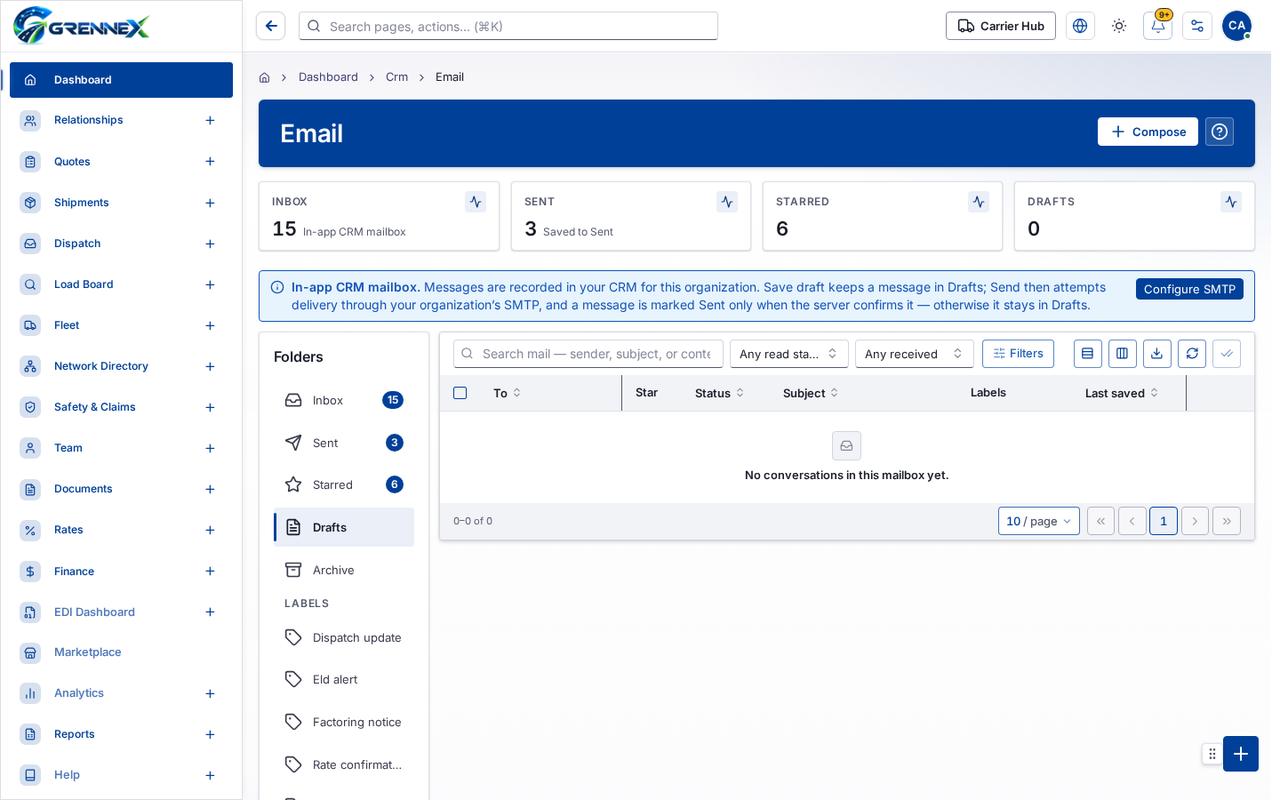Viewport: 1280px width, 800px height.
Task: Click the mark-all-read double check icon
Action: pyautogui.click(x=1227, y=353)
